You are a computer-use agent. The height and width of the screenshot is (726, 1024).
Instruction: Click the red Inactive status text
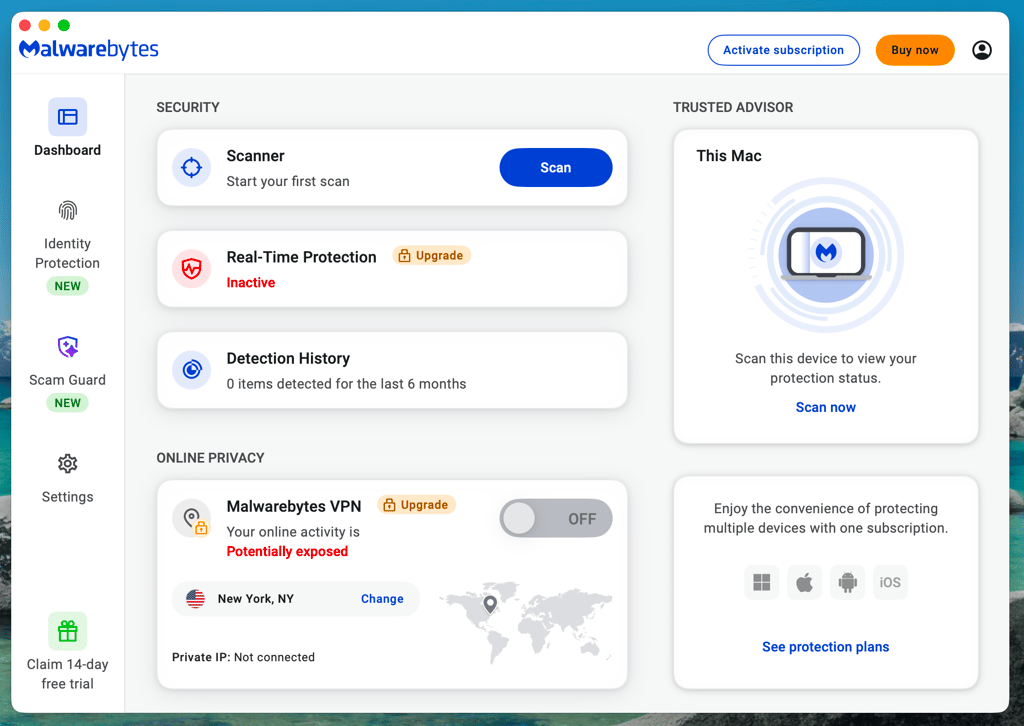pos(251,283)
